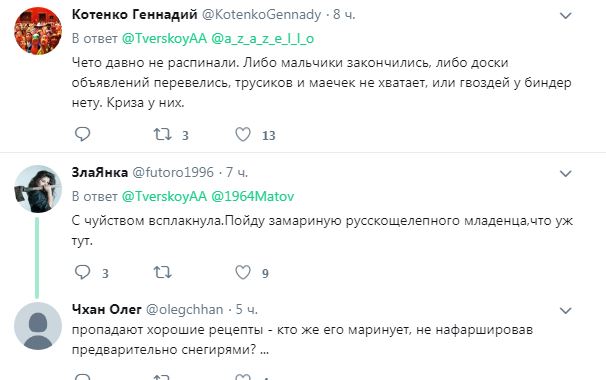Viewport: 606px width, 380px height.
Task: Click reply icon on ЗлаЯнка's tweet
Action: point(82,272)
